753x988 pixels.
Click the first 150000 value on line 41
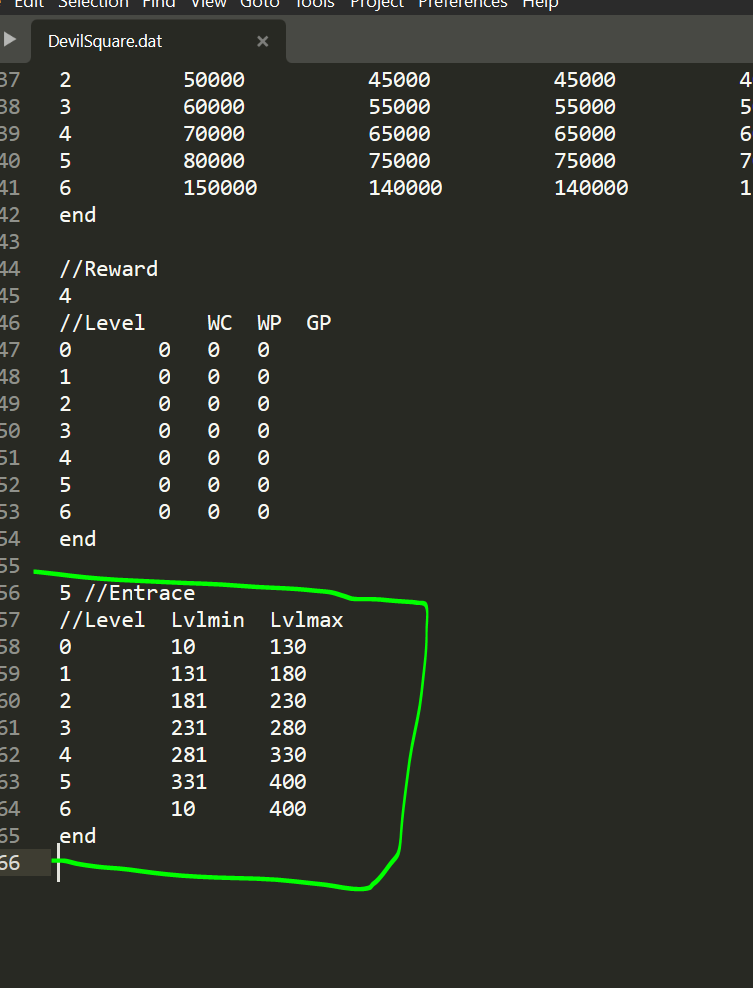(x=220, y=188)
